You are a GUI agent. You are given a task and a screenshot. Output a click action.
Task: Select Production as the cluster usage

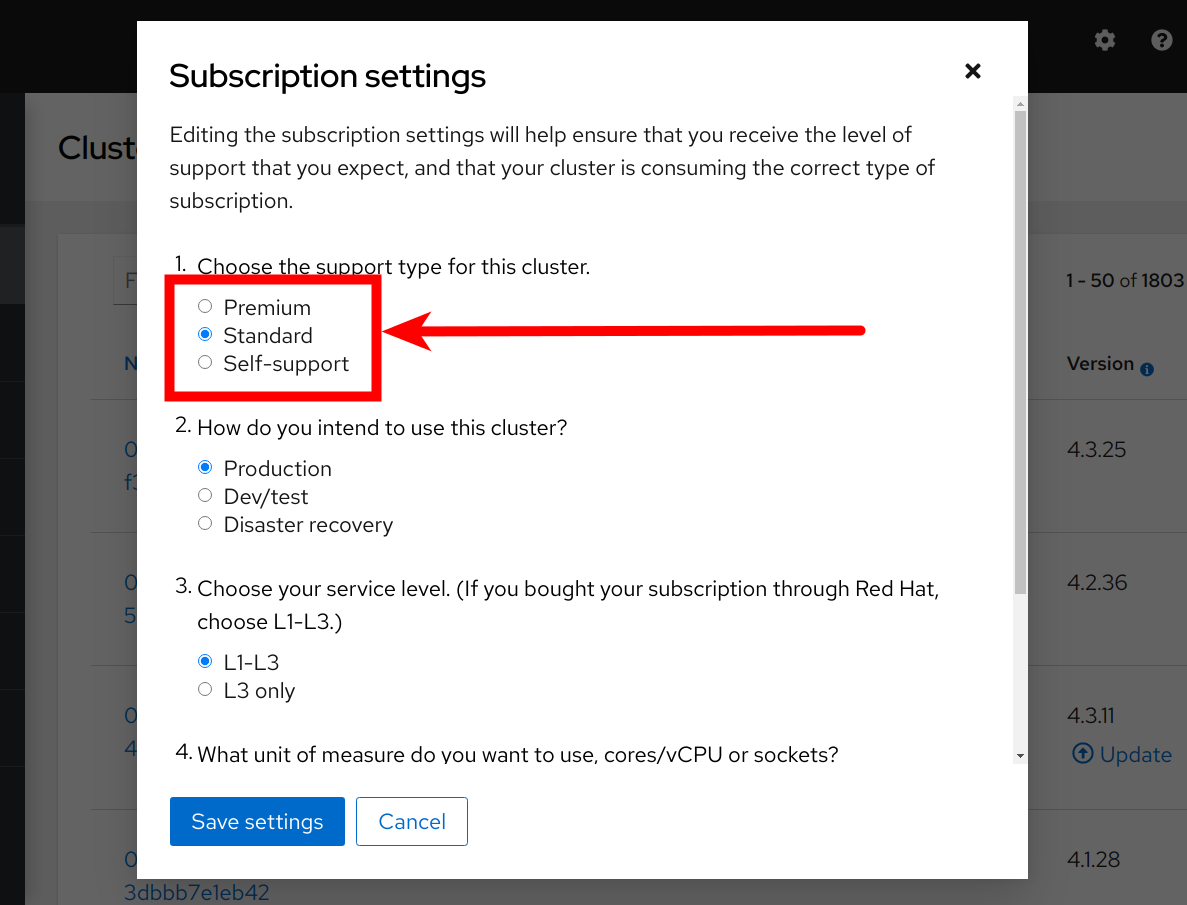204,466
